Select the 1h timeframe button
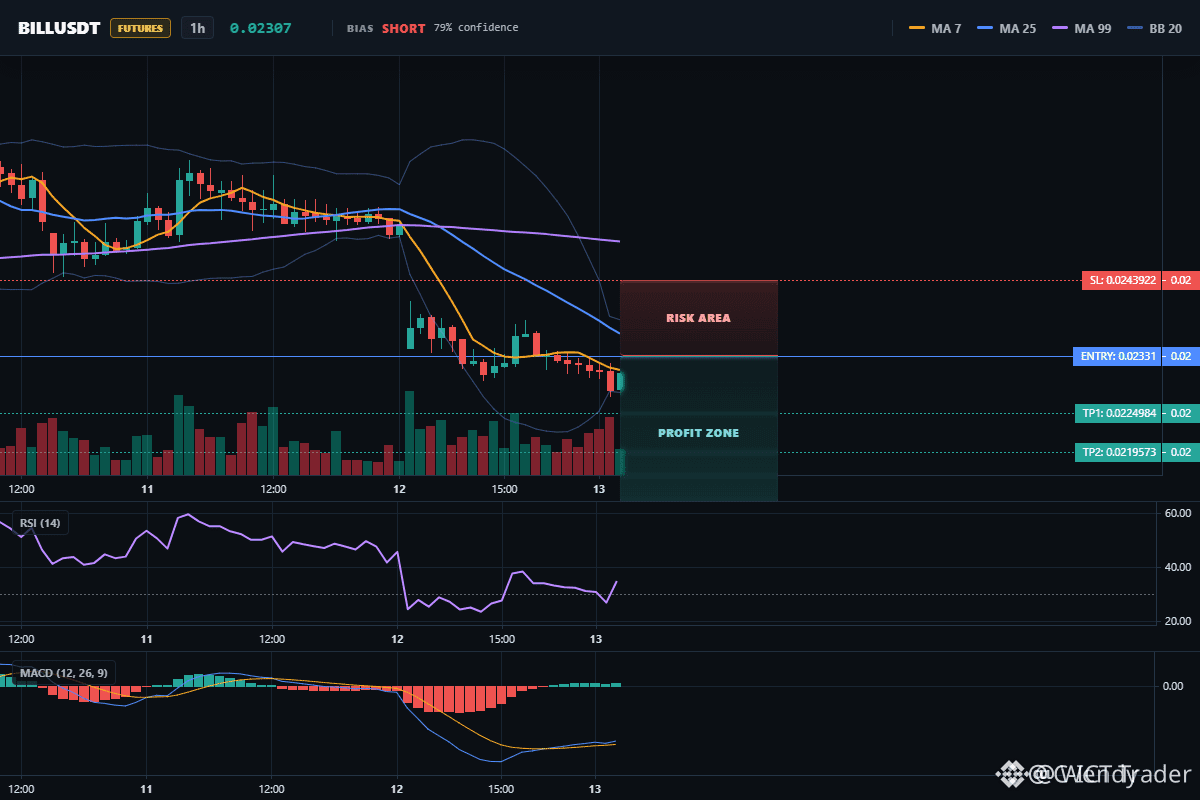The width and height of the screenshot is (1200, 800). [197, 28]
